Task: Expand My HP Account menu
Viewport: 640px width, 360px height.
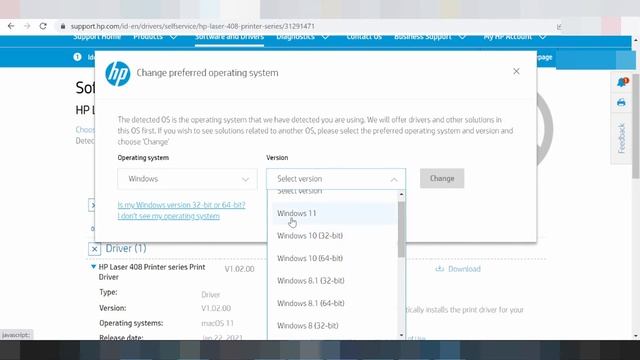Action: click(515, 37)
